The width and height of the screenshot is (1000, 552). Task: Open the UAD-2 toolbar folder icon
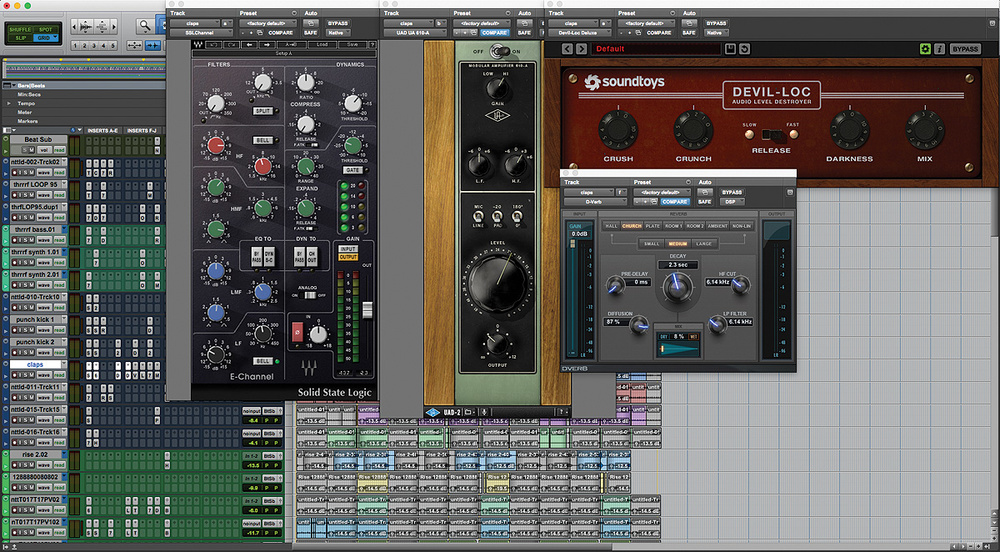(469, 412)
